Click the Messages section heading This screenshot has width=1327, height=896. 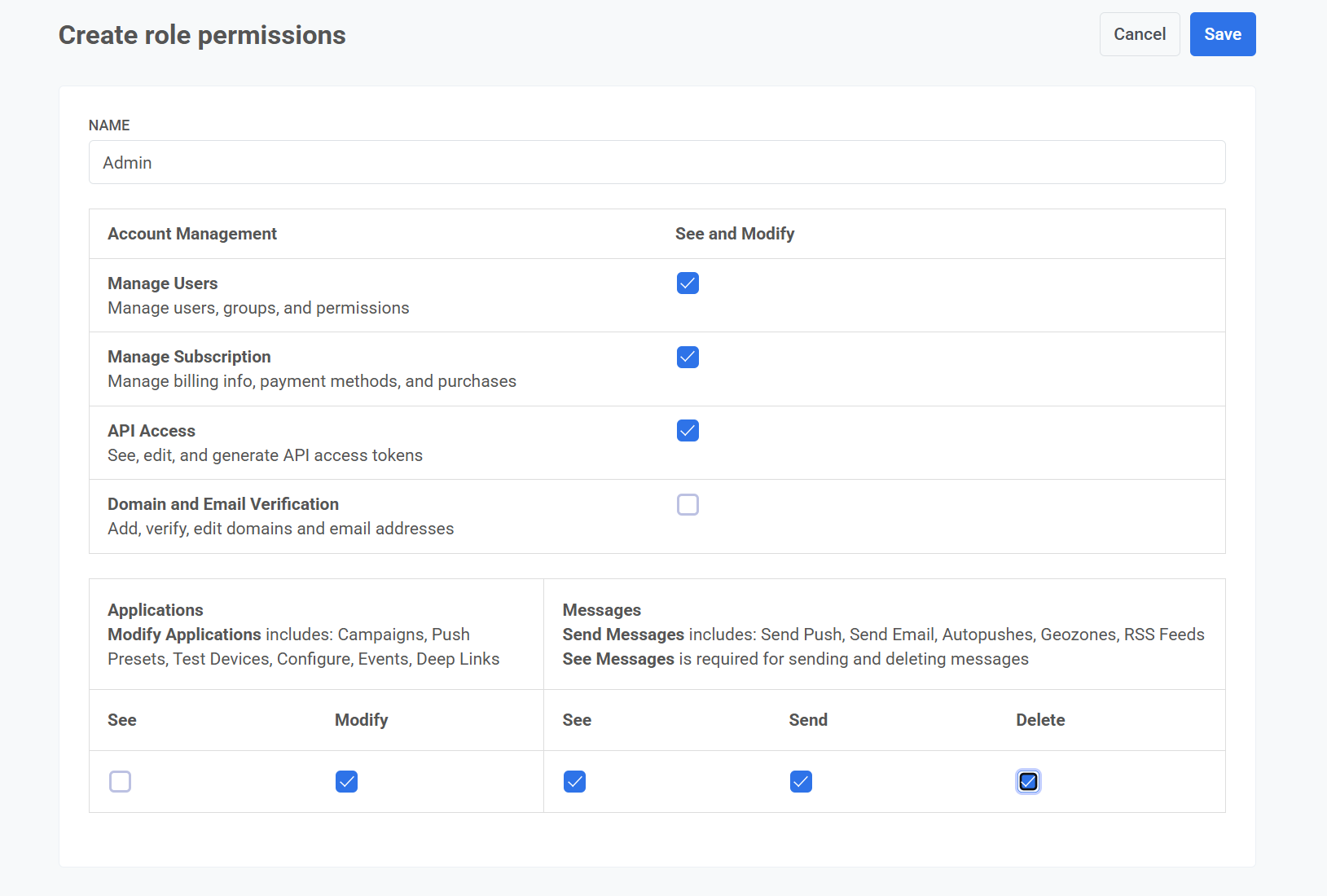click(x=601, y=609)
